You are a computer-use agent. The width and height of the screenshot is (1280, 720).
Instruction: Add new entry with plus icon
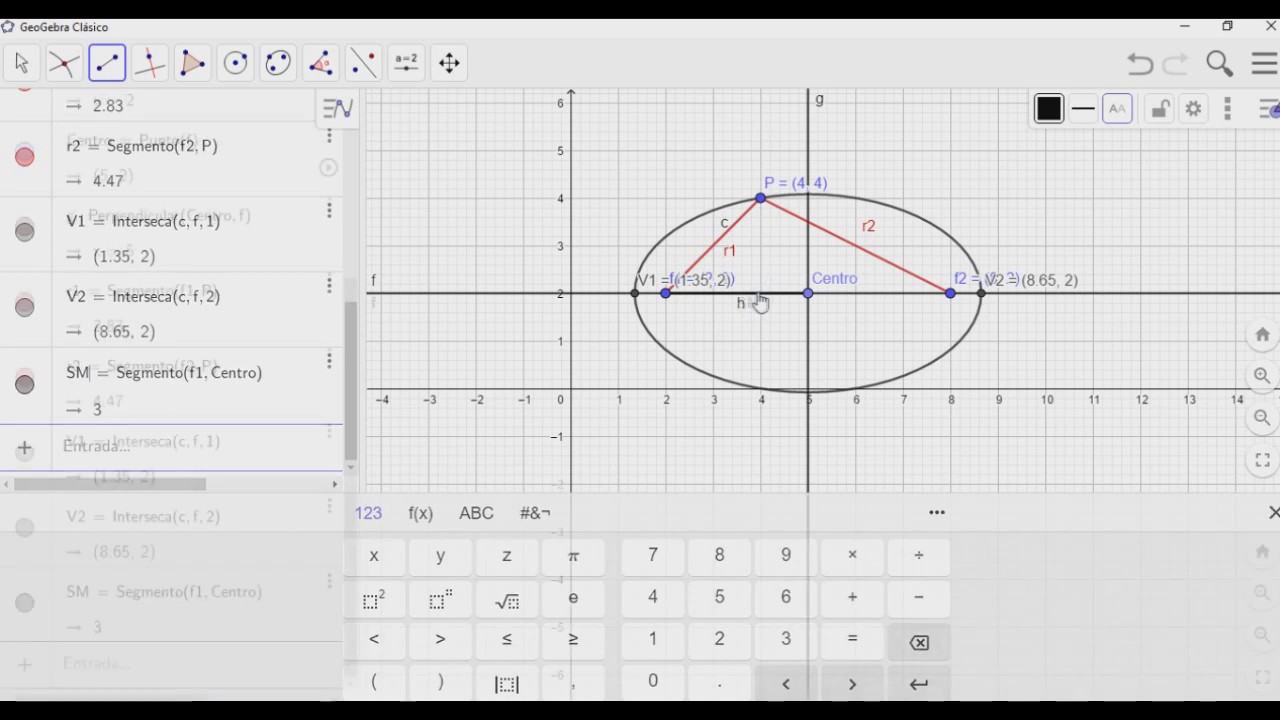tap(25, 448)
